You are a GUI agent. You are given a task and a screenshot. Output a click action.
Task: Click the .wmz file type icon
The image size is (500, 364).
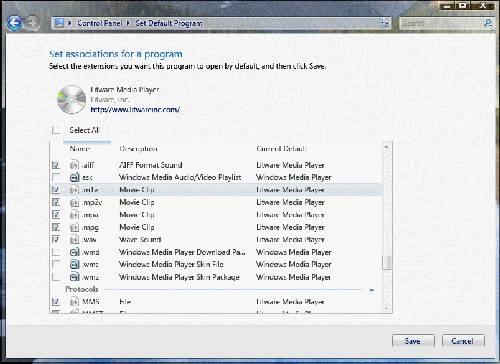[x=74, y=277]
